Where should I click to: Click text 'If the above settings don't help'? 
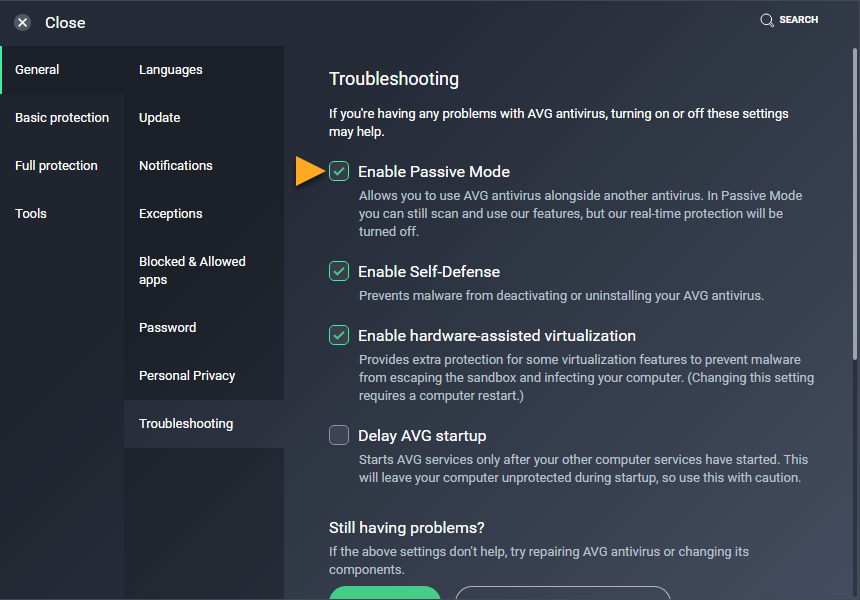tap(418, 551)
